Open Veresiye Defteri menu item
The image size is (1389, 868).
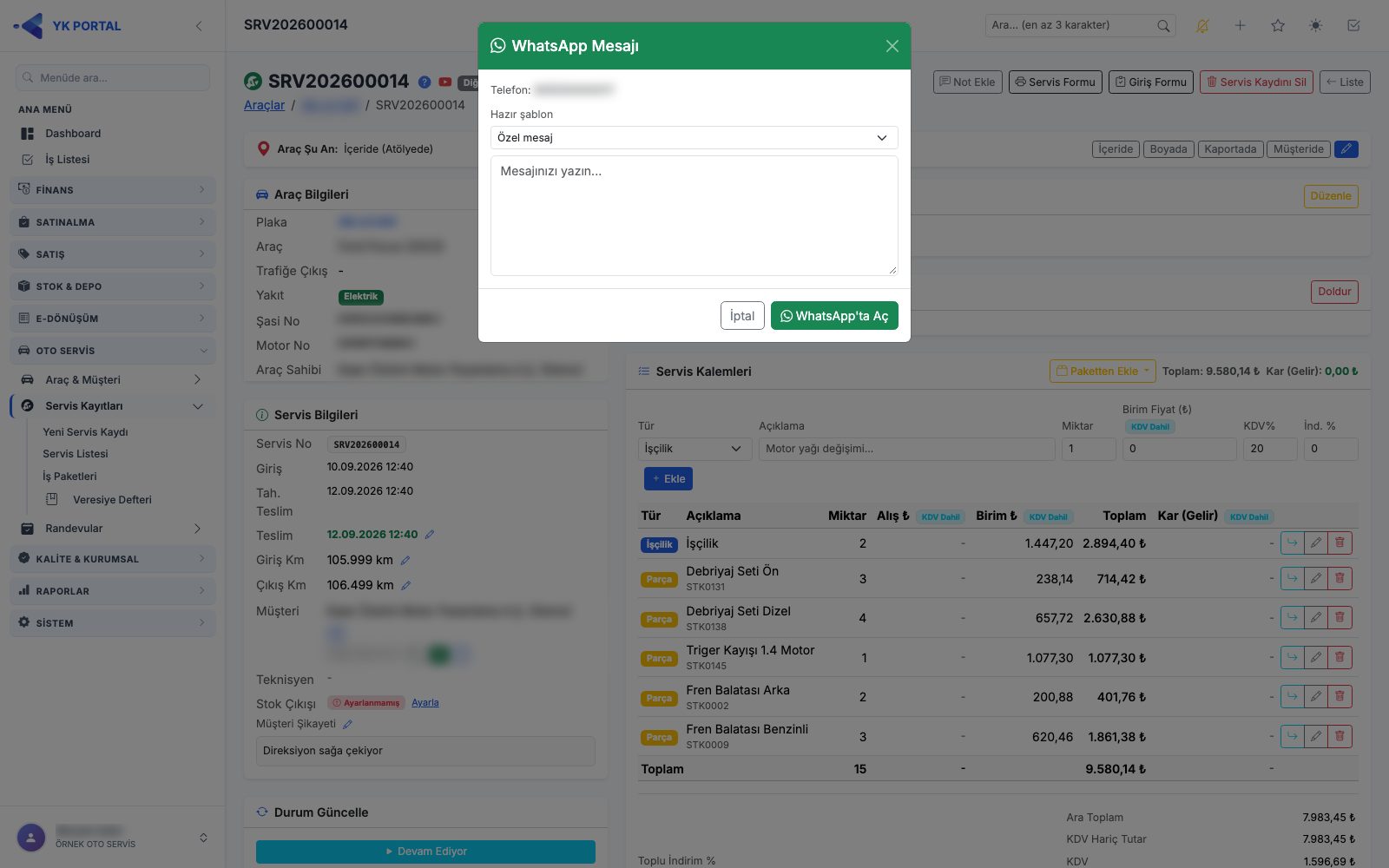point(112,500)
